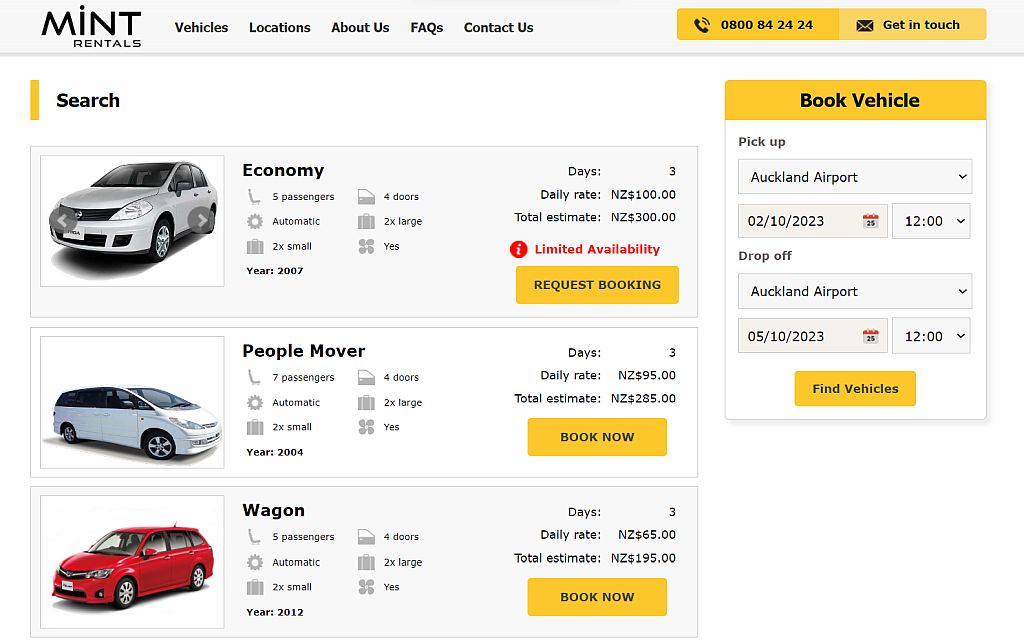The width and height of the screenshot is (1024, 642).
Task: Click the luggage icon showing 2x large on Wagon
Action: (x=366, y=562)
